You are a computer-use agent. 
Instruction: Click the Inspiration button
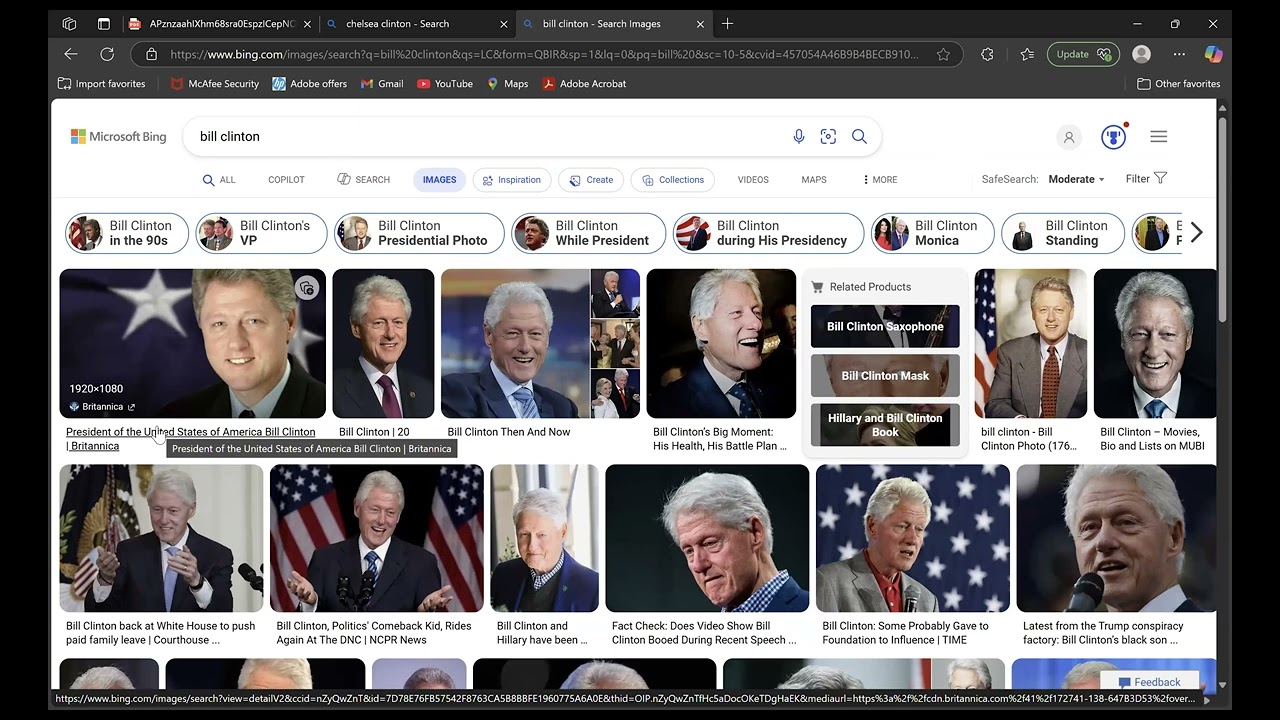(511, 180)
